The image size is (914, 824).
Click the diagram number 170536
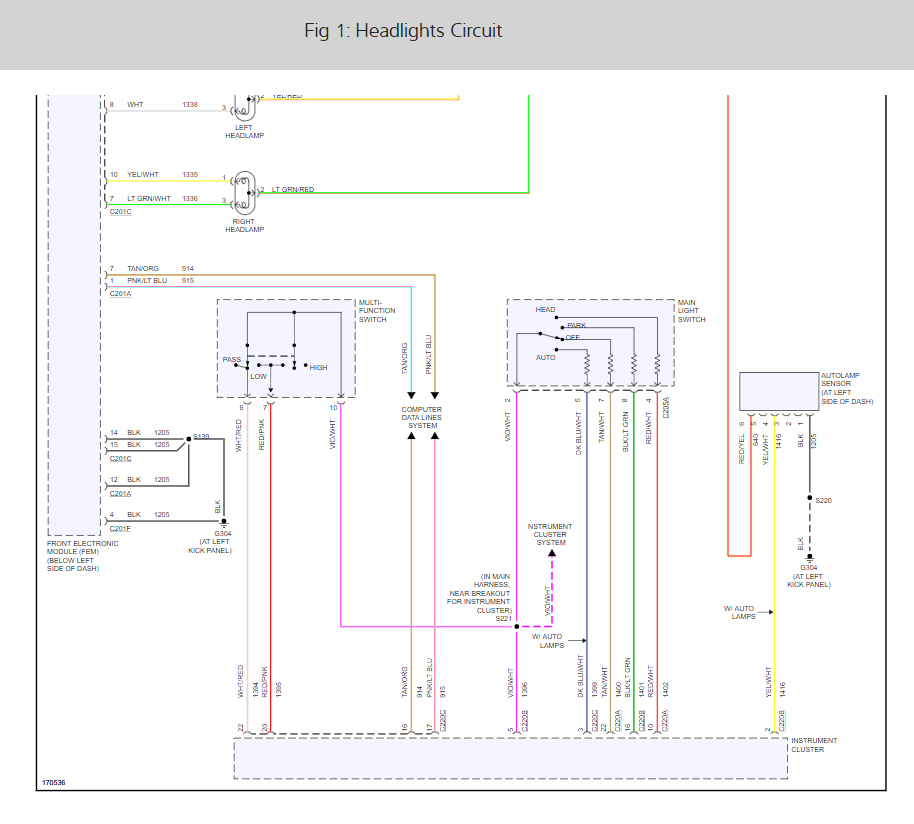tap(55, 782)
